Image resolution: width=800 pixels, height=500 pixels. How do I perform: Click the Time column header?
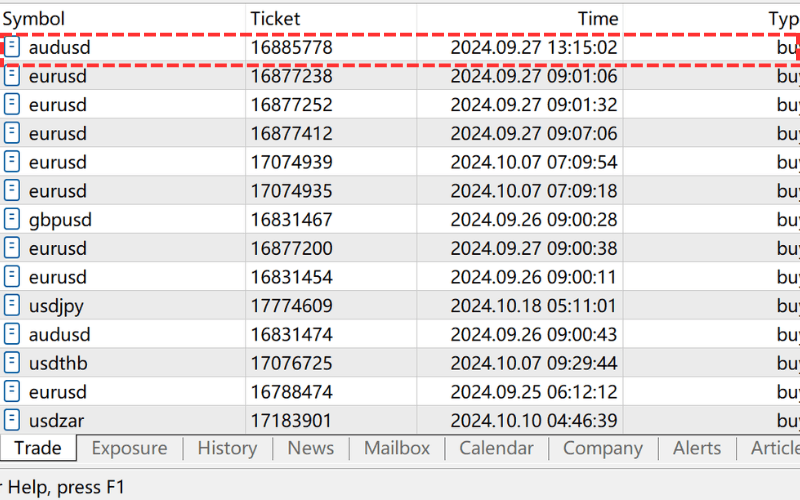tap(598, 19)
